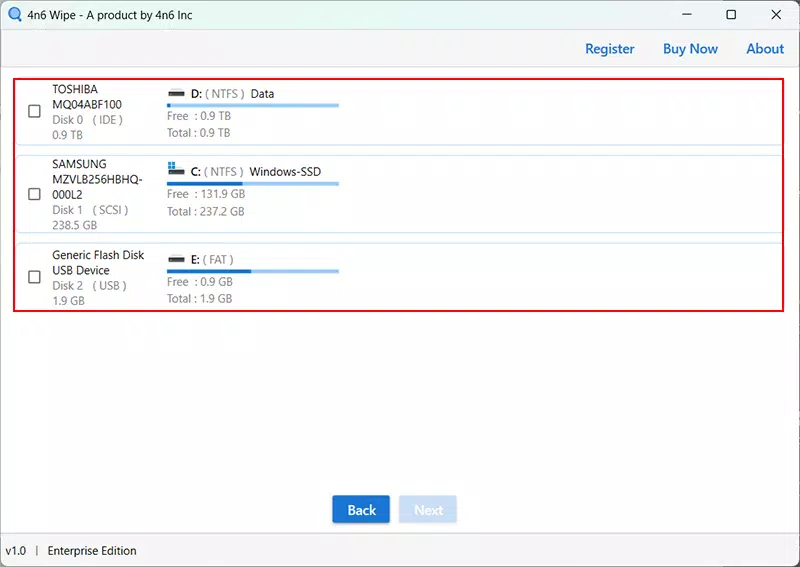Click 'Free : 0.9 TB' value
The width and height of the screenshot is (800, 567).
tap(199, 116)
